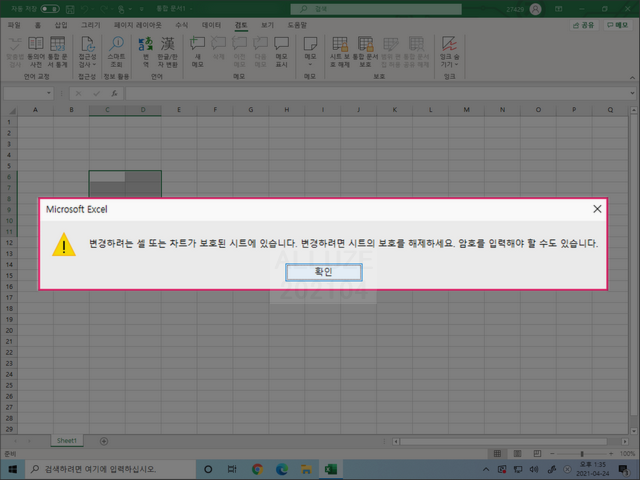This screenshot has height=480, width=640.
Task: Click the 삭제 delete comment icon
Action: (219, 48)
